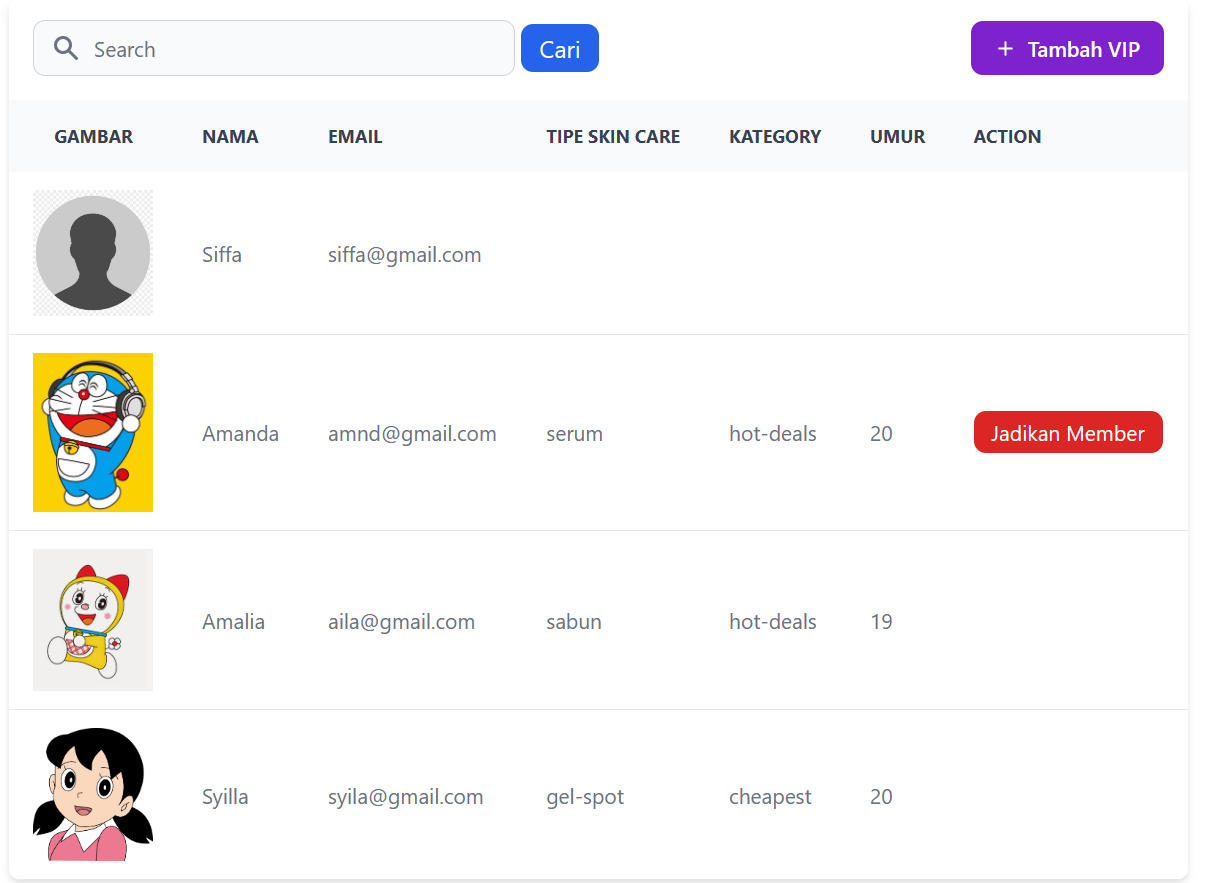
Task: Select the NAMA column header
Action: (x=230, y=136)
